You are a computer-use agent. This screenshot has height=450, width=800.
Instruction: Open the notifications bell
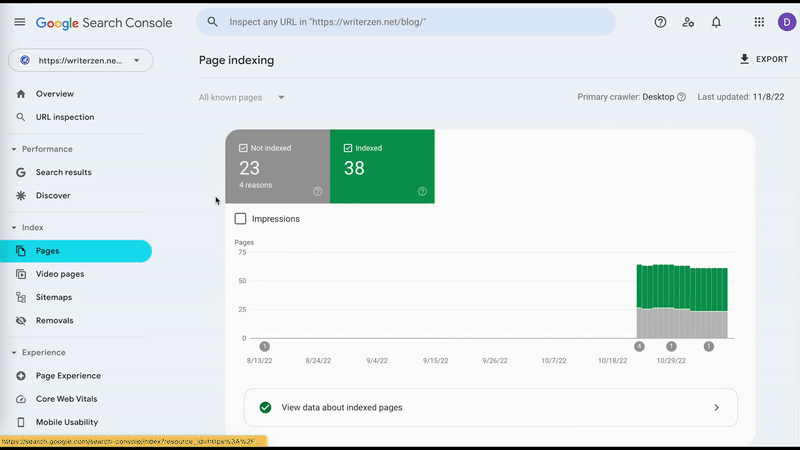[716, 22]
